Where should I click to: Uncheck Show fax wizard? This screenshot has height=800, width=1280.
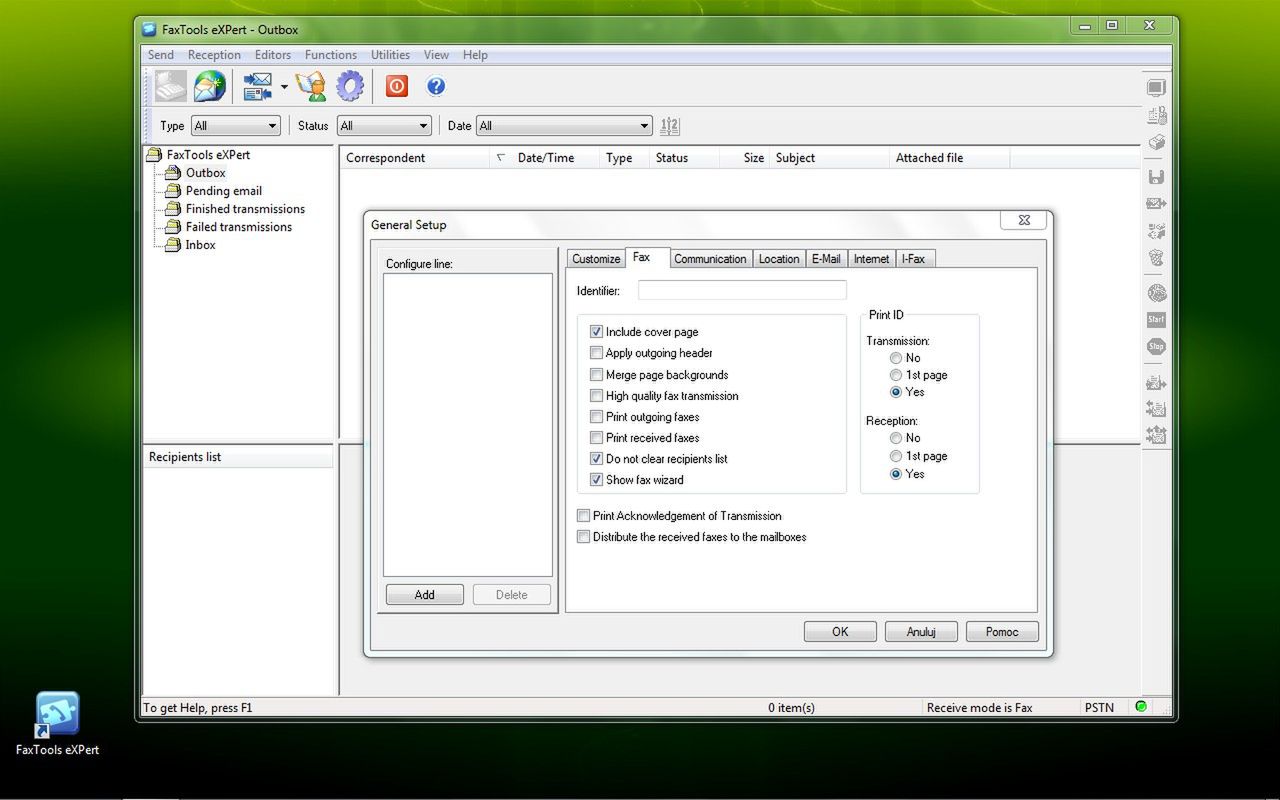tap(597, 480)
